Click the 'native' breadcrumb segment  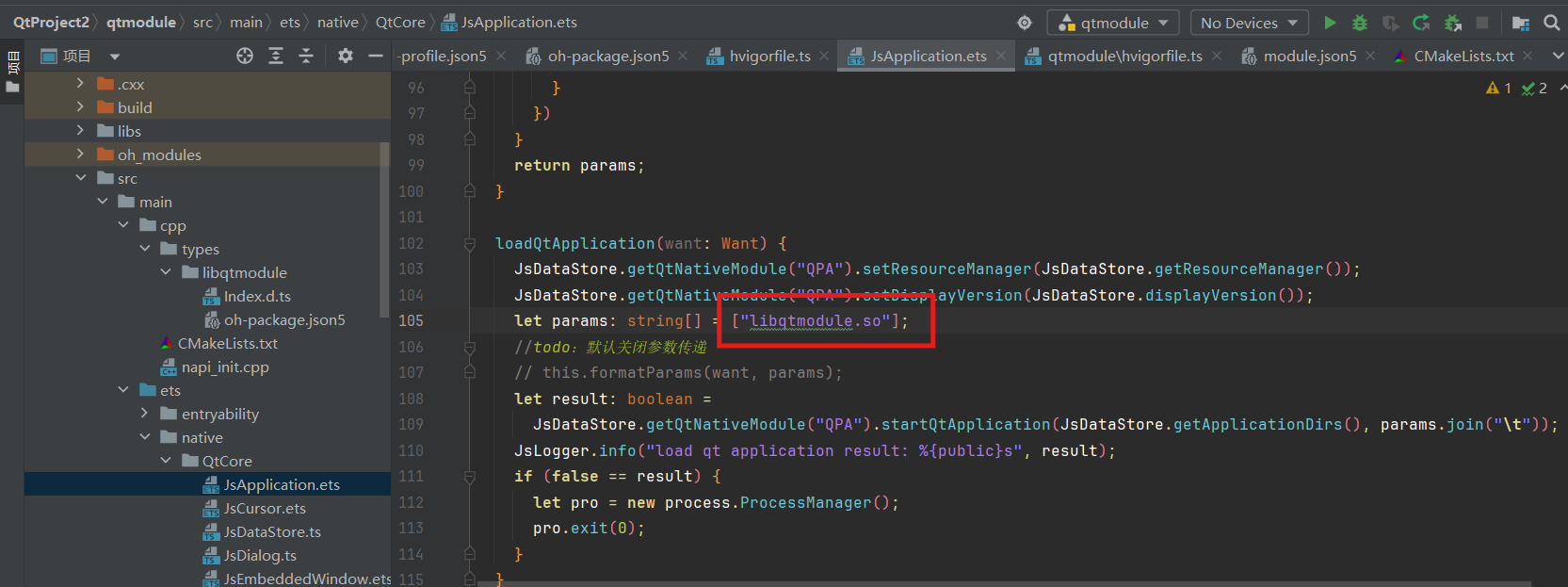337,23
